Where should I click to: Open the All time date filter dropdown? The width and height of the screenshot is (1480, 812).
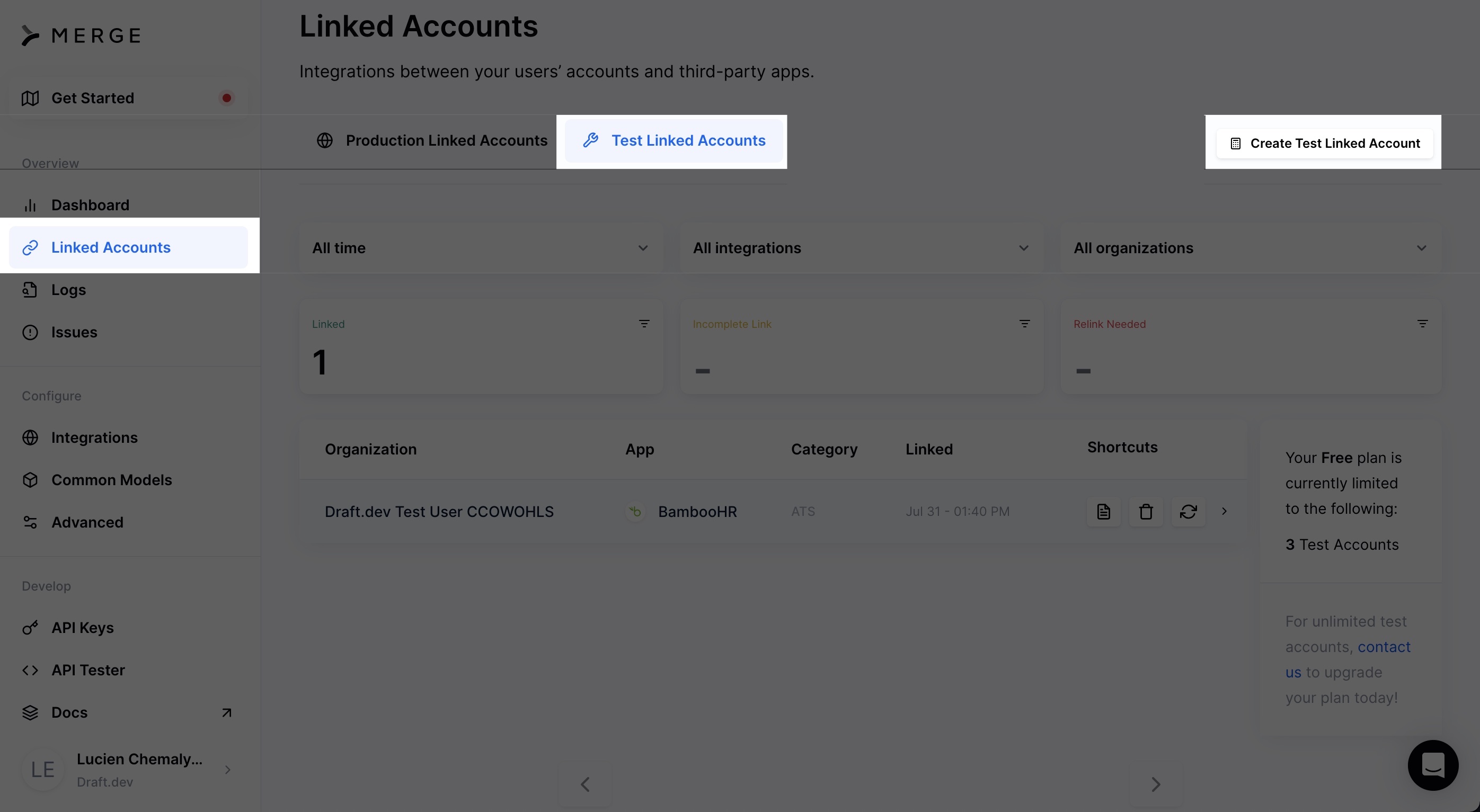coord(481,248)
